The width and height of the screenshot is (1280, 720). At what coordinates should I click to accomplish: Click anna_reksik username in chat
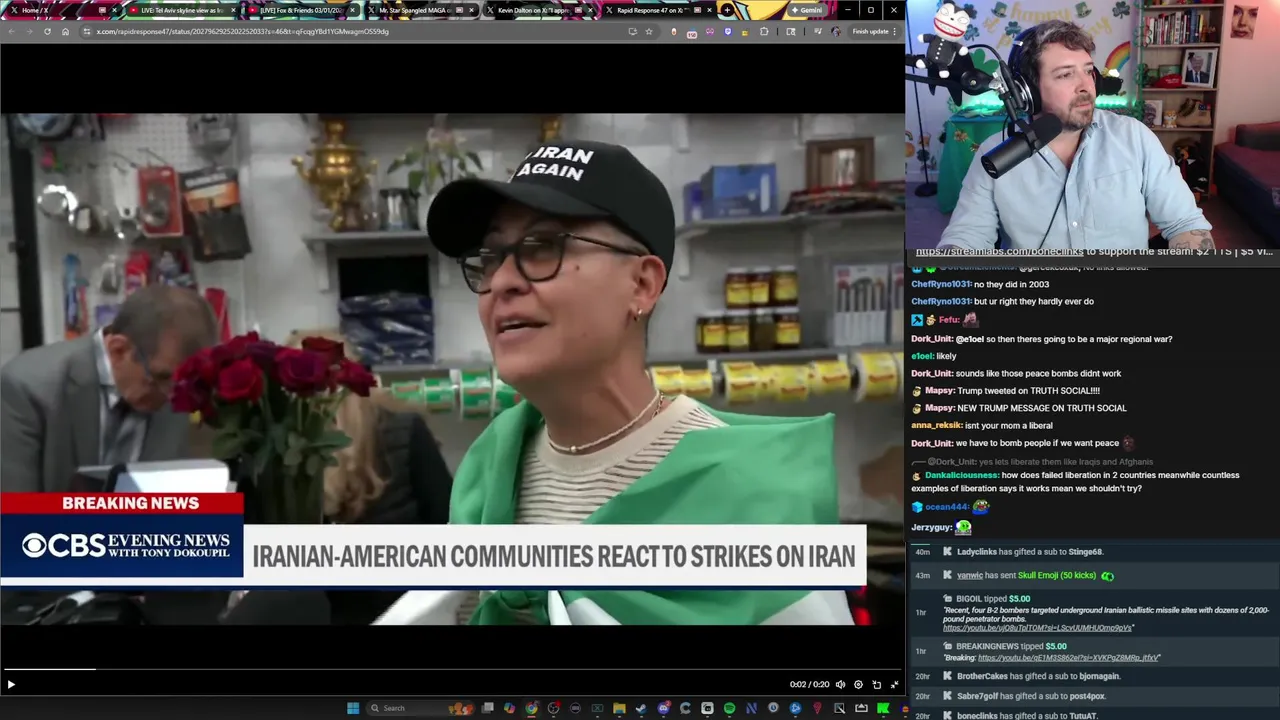click(936, 425)
